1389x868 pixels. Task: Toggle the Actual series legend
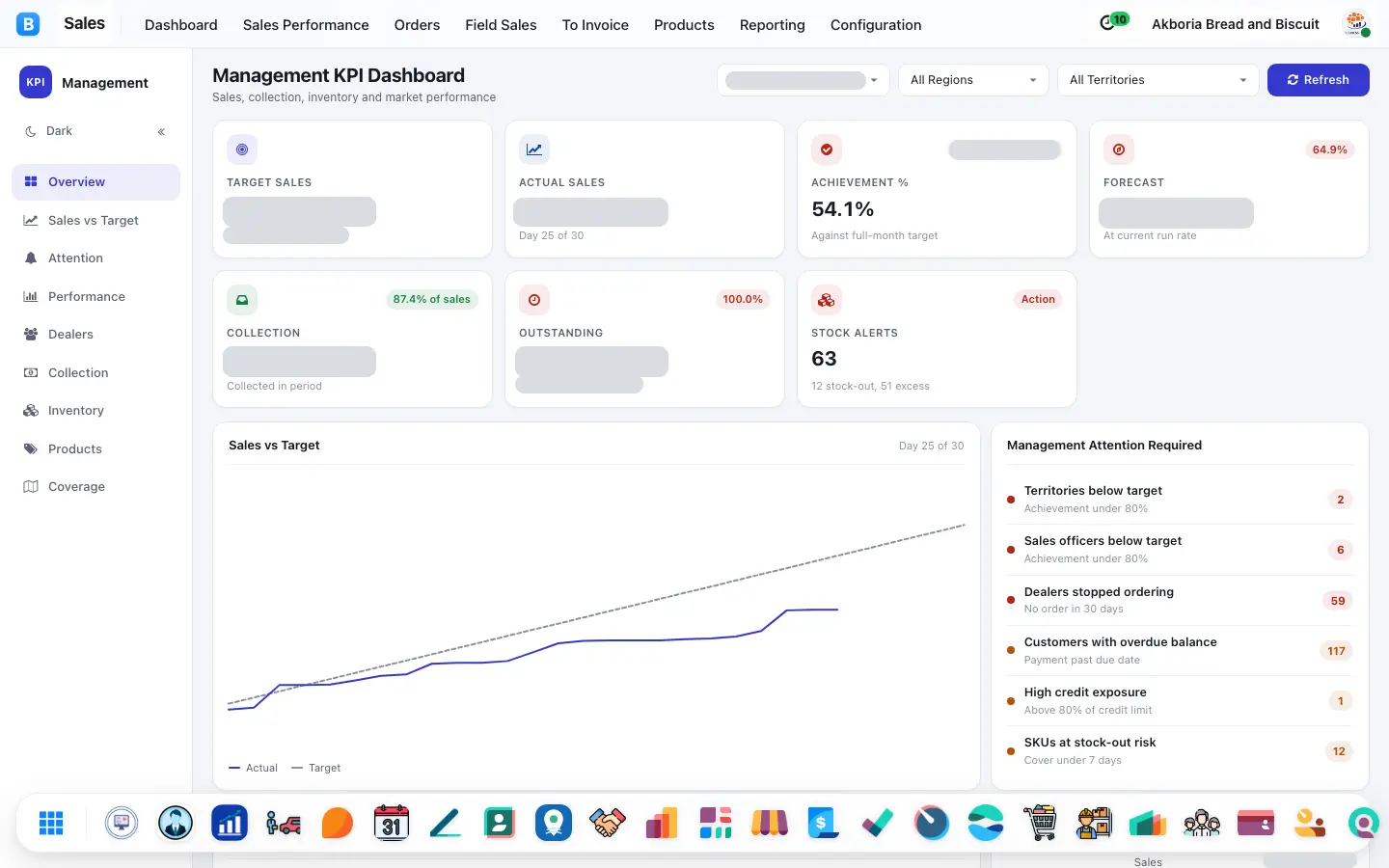pyautogui.click(x=254, y=768)
